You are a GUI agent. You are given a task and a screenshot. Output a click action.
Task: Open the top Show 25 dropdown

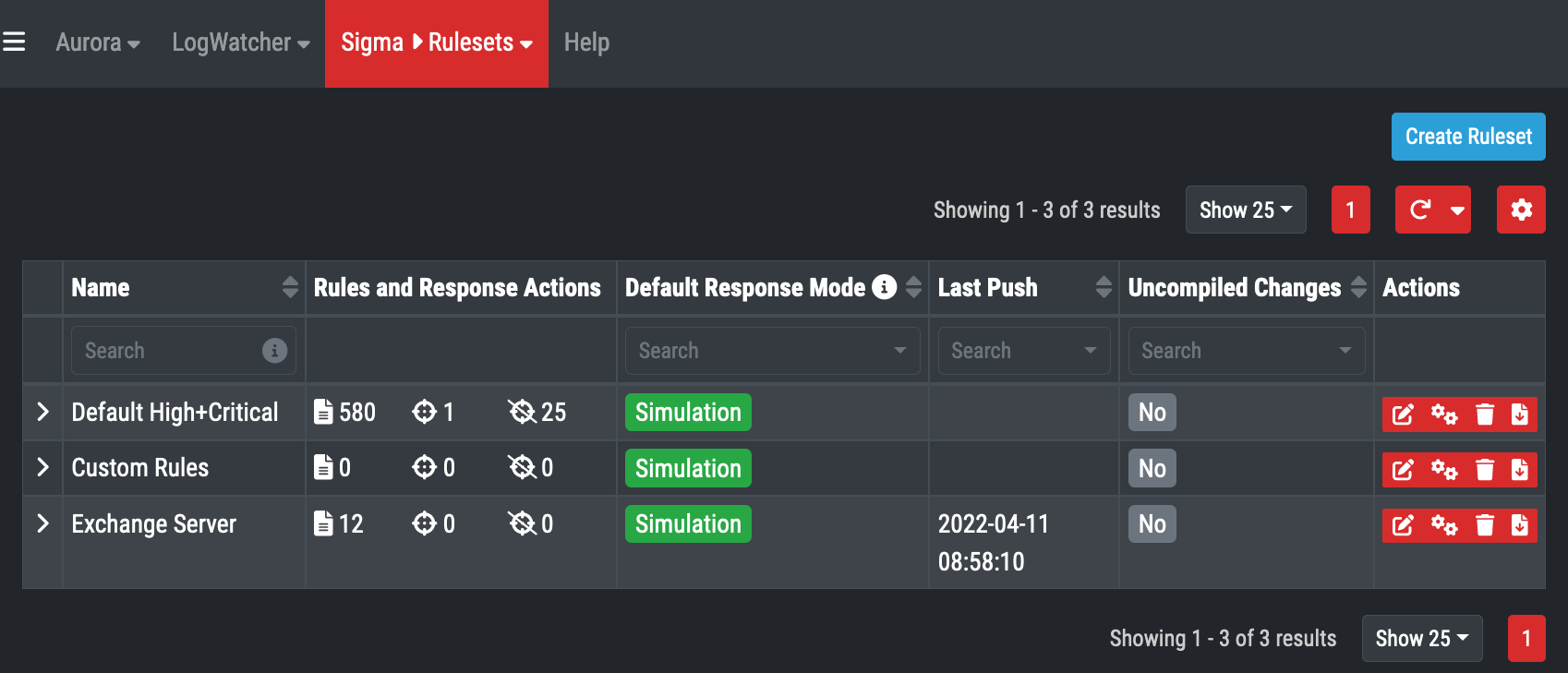(x=1245, y=210)
